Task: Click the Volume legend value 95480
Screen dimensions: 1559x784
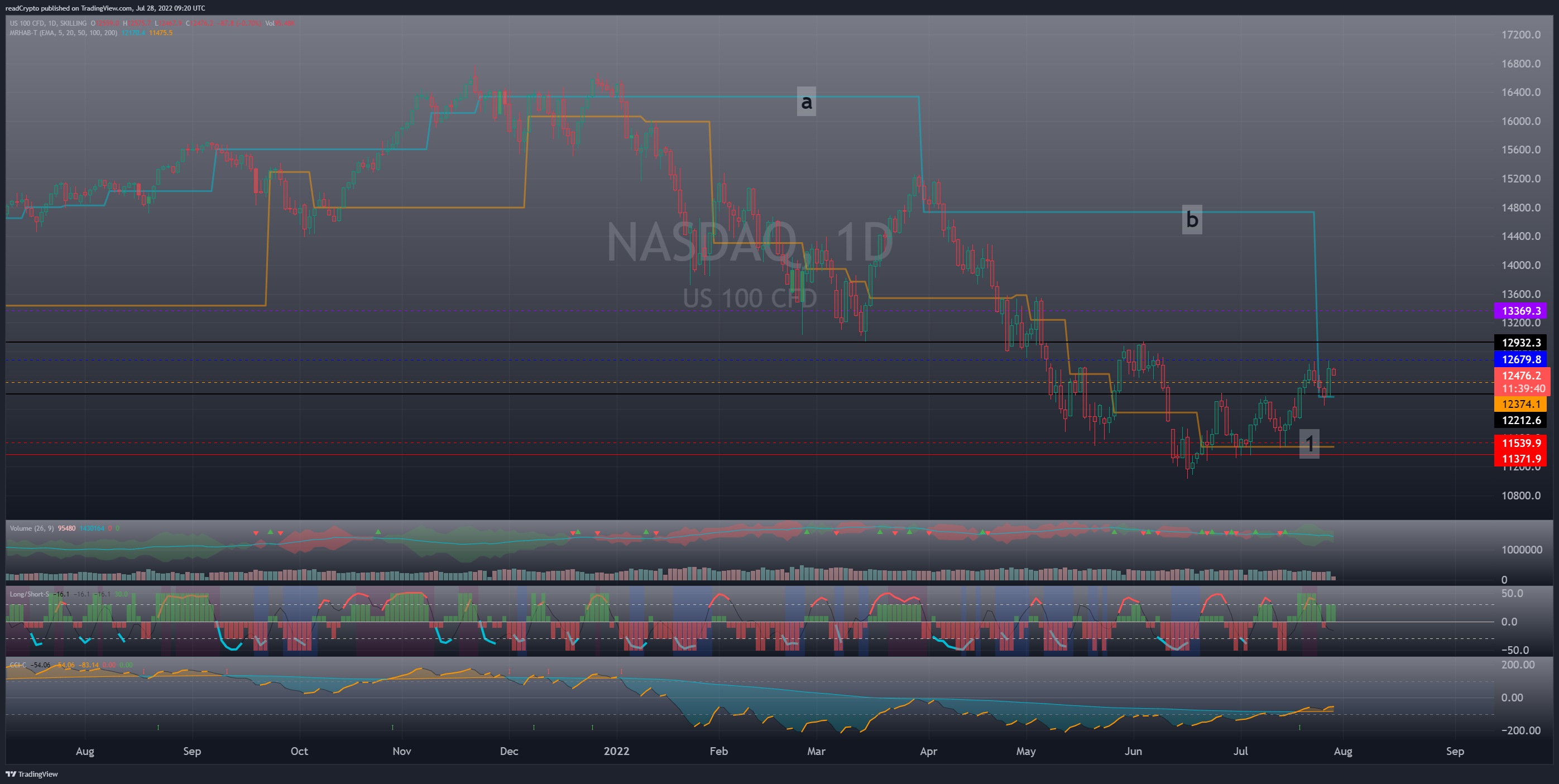Action: (x=66, y=529)
